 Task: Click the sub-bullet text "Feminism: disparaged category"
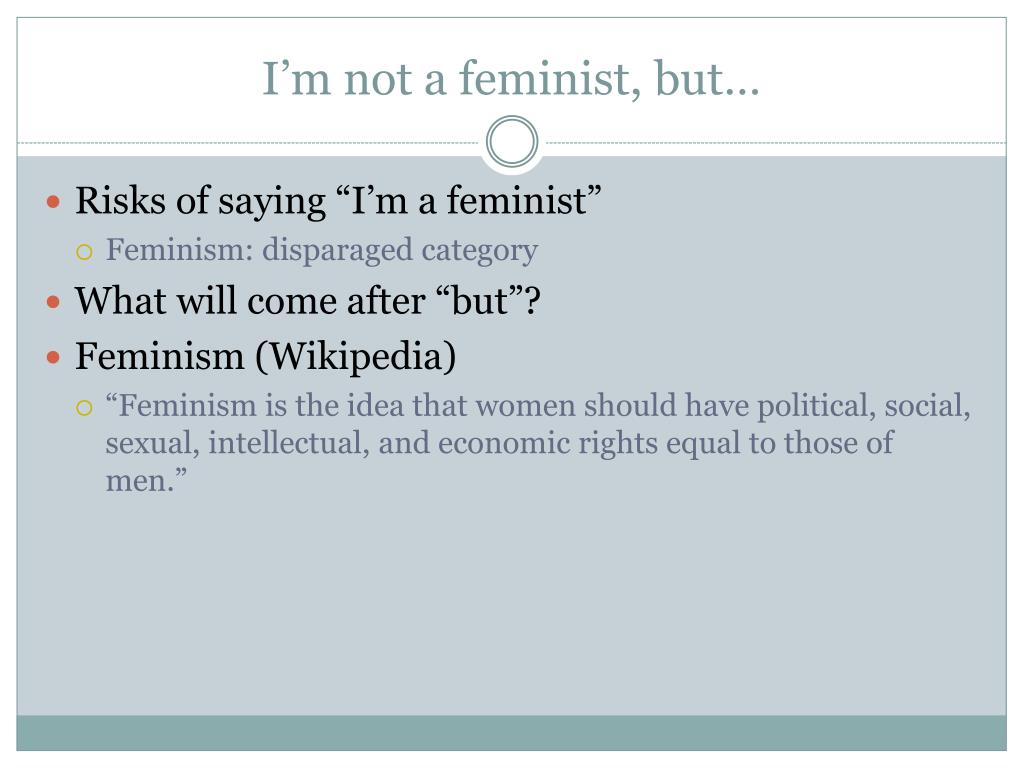[322, 250]
